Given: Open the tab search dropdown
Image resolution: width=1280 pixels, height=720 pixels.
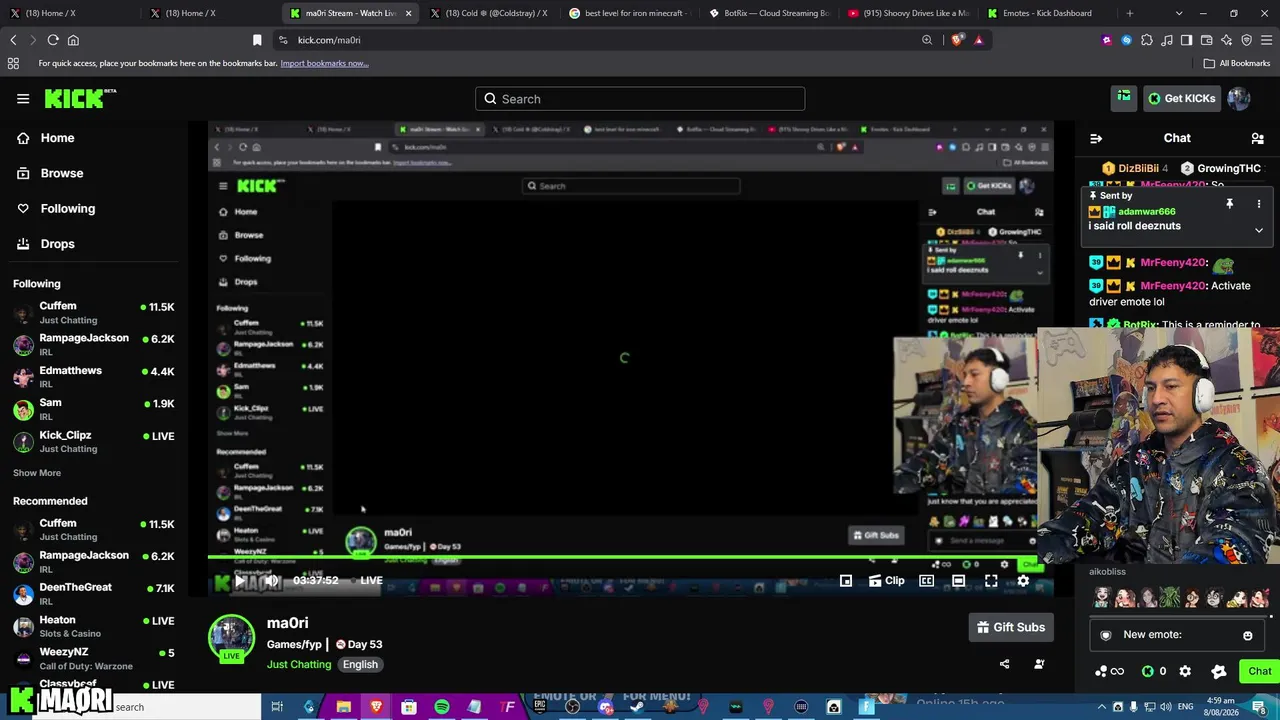Looking at the screenshot, I should [1179, 13].
